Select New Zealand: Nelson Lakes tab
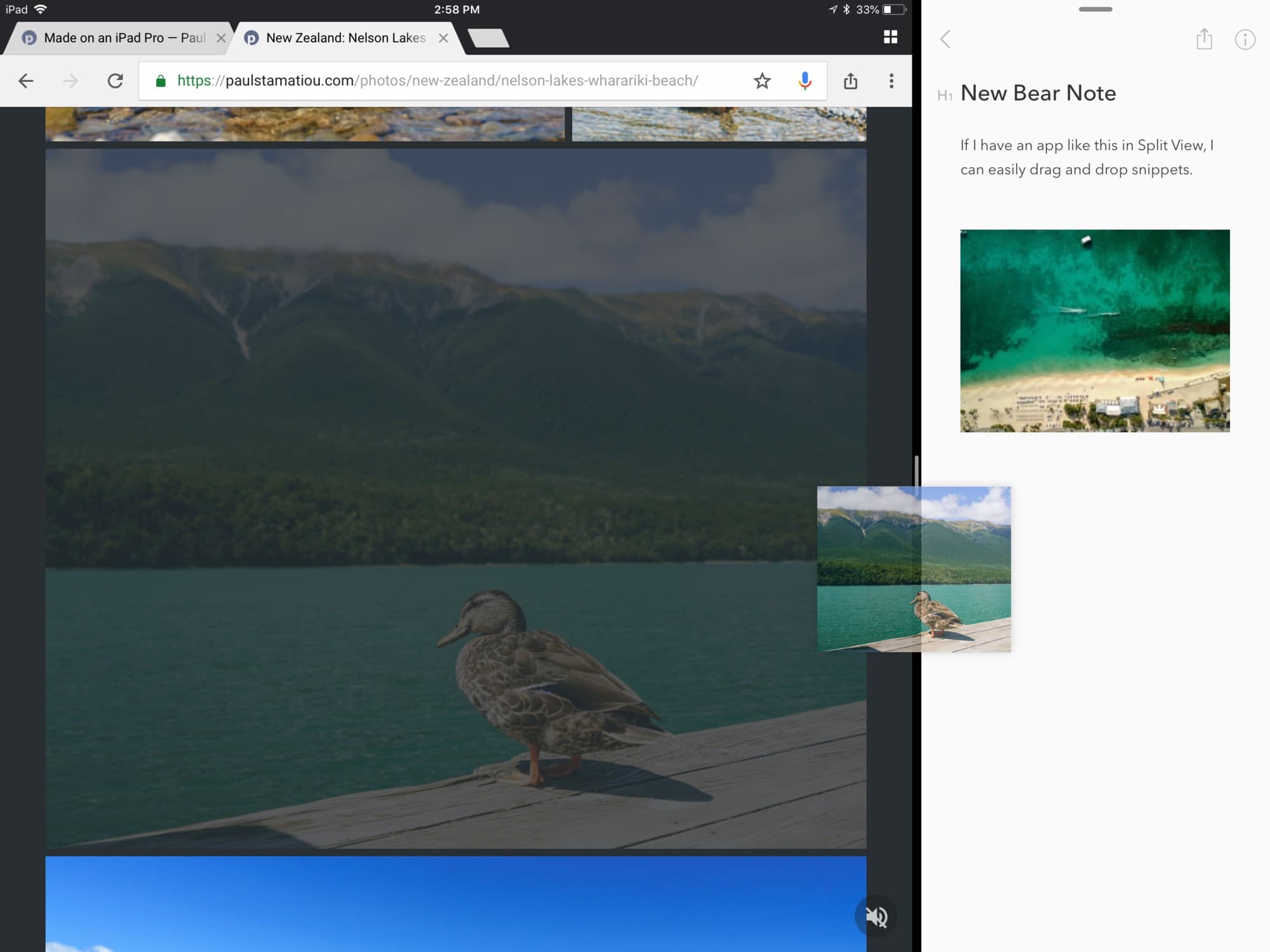The image size is (1270, 952). [346, 38]
